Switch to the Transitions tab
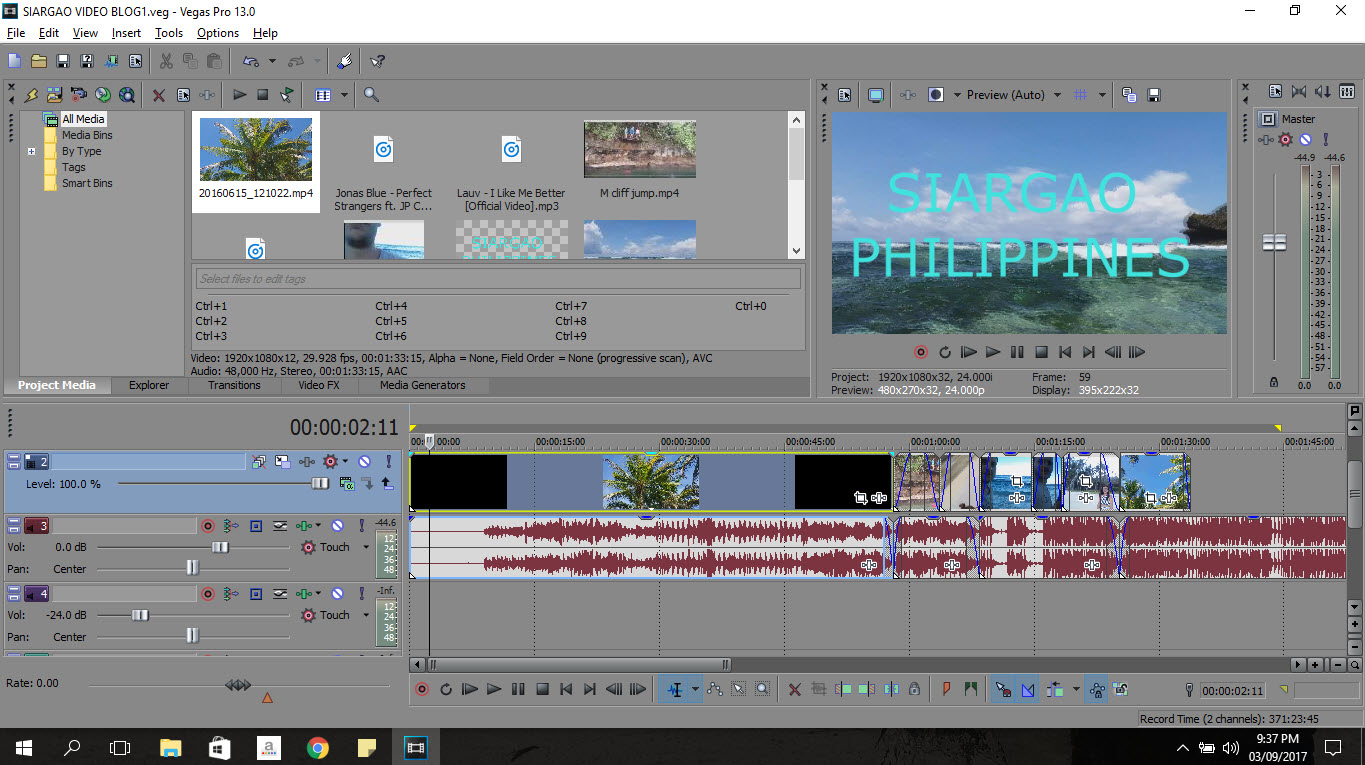Image resolution: width=1365 pixels, height=765 pixels. pyautogui.click(x=234, y=385)
